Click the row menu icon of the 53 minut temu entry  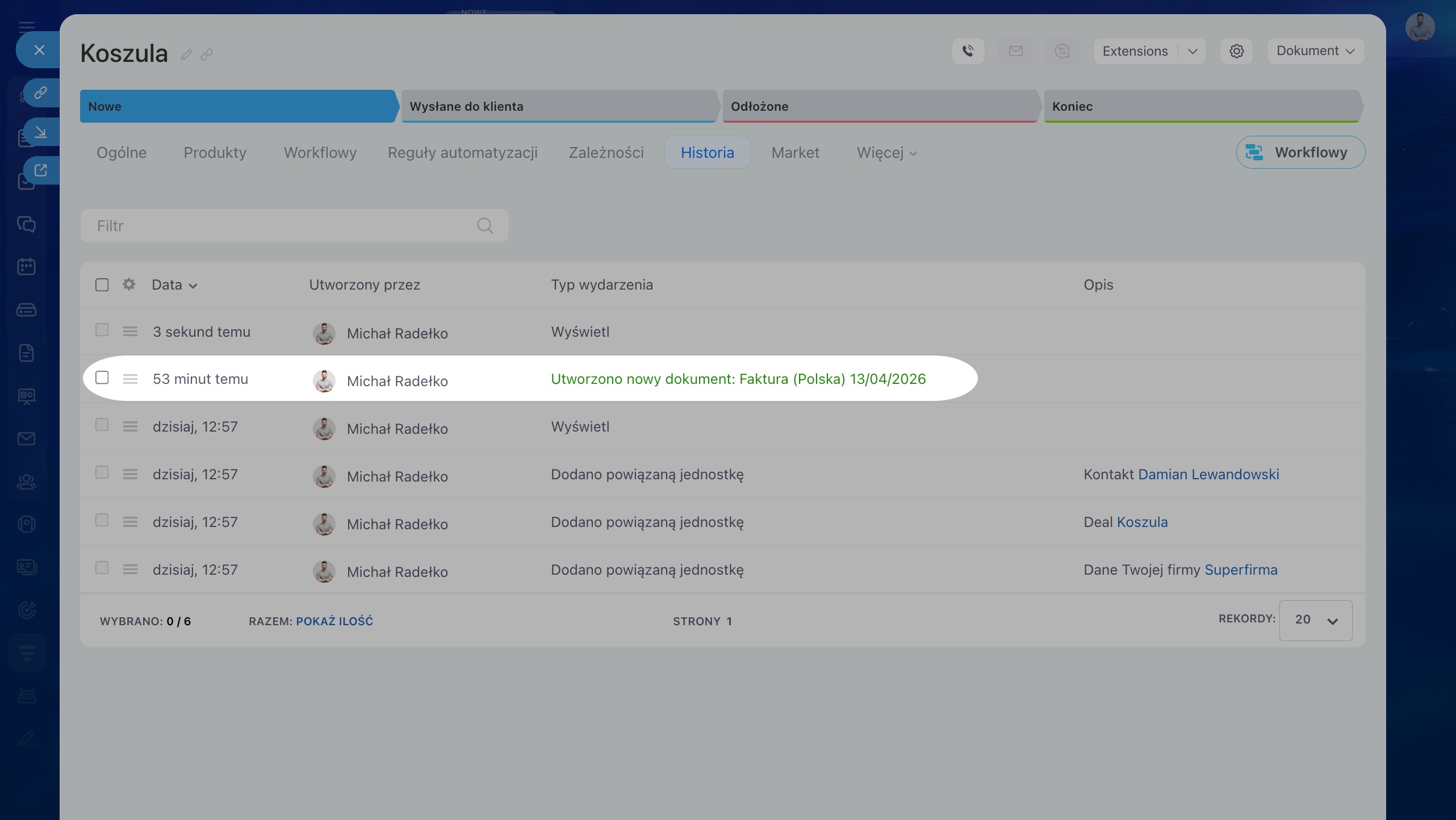130,379
